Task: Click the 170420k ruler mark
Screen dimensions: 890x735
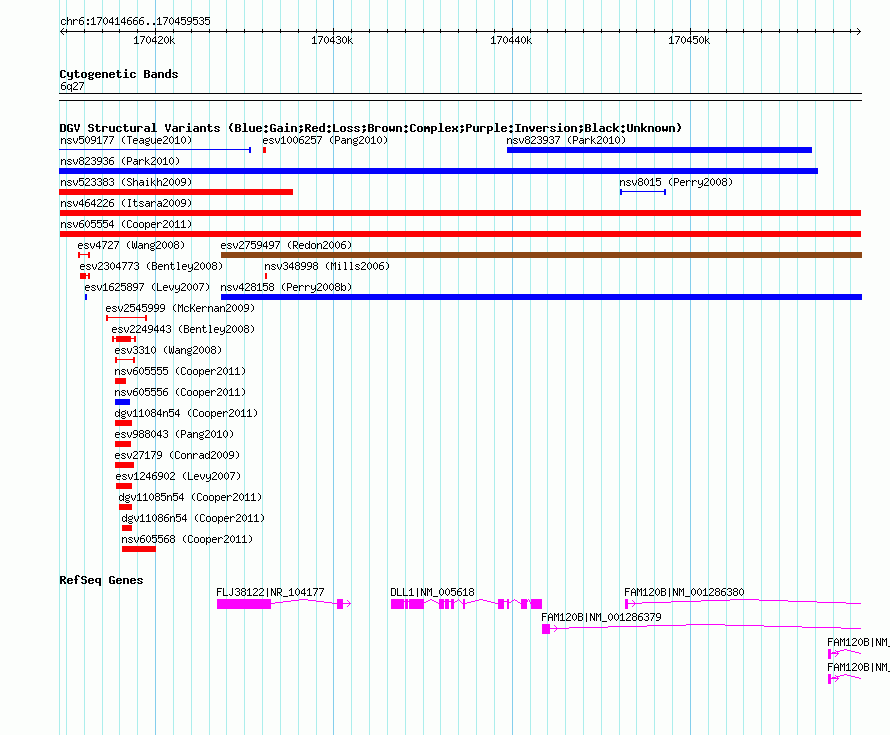Action: [154, 40]
